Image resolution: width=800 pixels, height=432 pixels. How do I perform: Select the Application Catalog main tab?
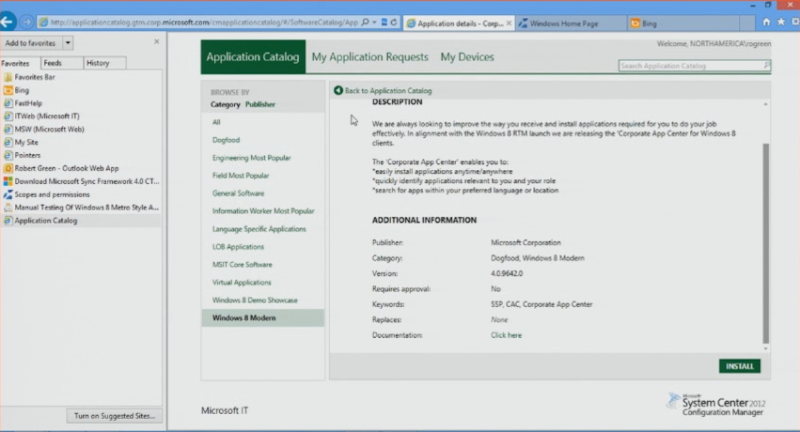253,57
